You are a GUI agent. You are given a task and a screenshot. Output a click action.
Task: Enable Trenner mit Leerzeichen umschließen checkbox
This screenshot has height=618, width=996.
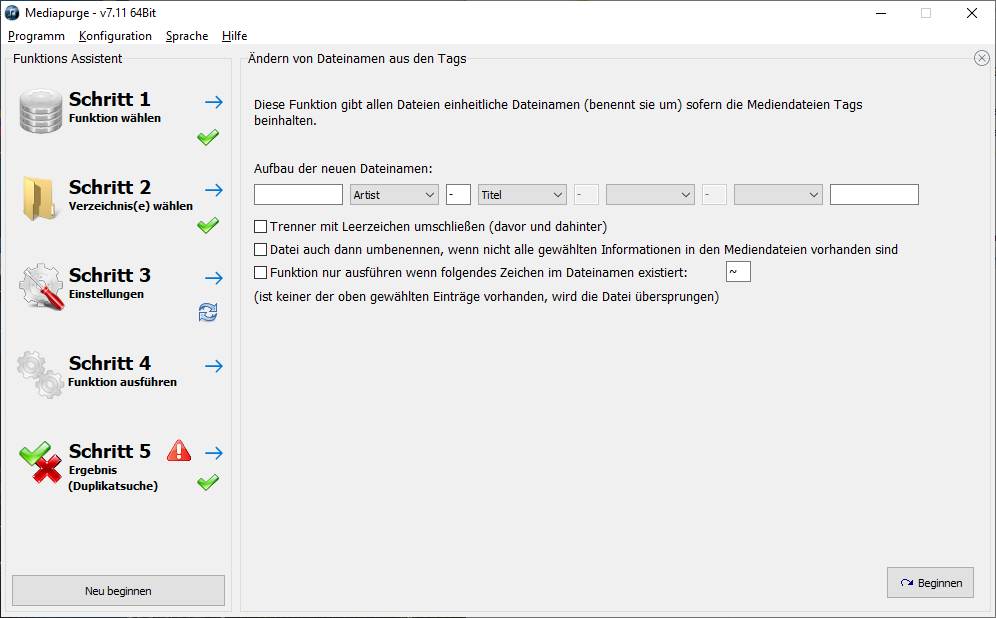point(261,227)
